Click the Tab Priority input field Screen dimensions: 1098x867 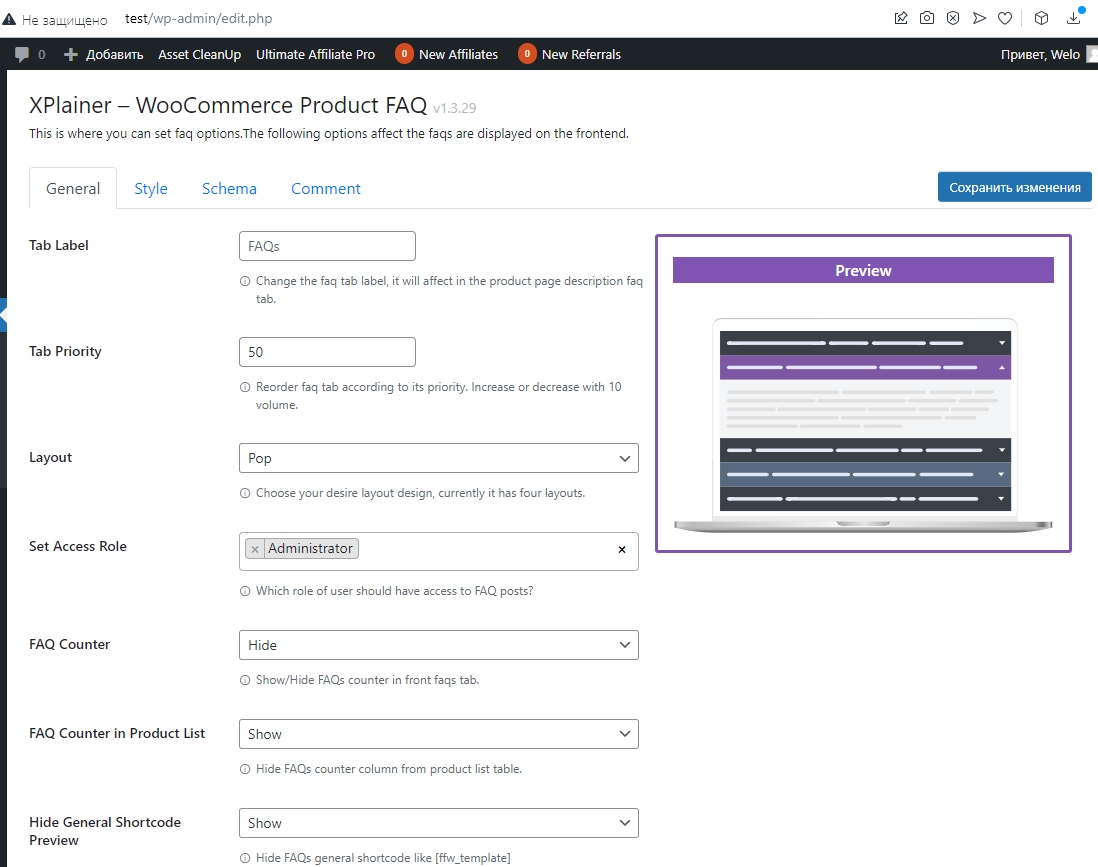pyautogui.click(x=327, y=352)
